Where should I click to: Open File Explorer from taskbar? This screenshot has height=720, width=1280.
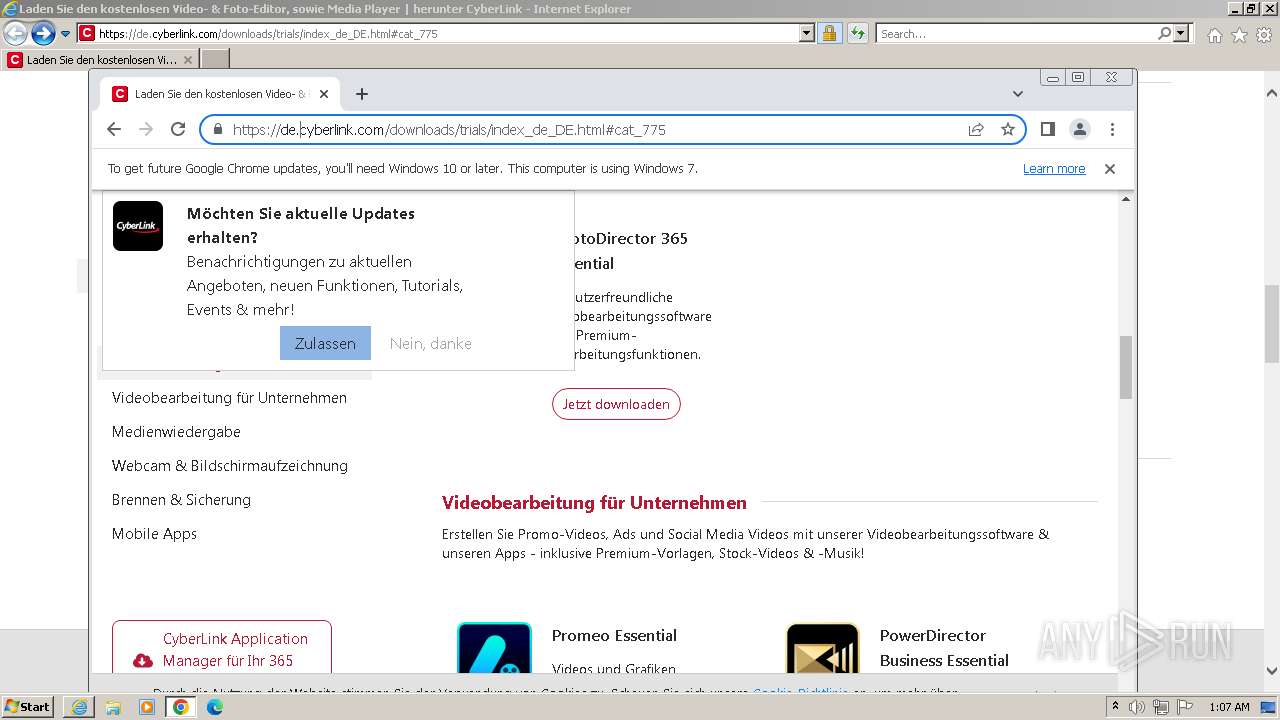113,707
